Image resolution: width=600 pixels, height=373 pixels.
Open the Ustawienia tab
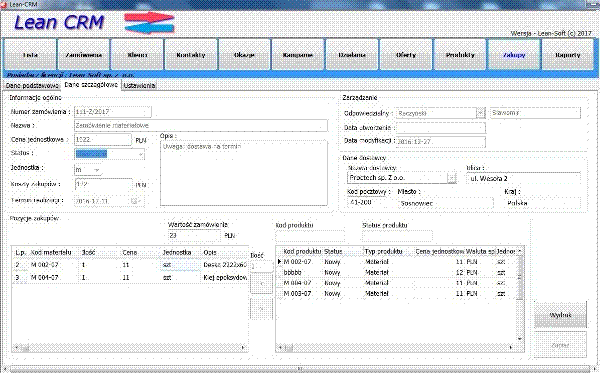coord(139,86)
